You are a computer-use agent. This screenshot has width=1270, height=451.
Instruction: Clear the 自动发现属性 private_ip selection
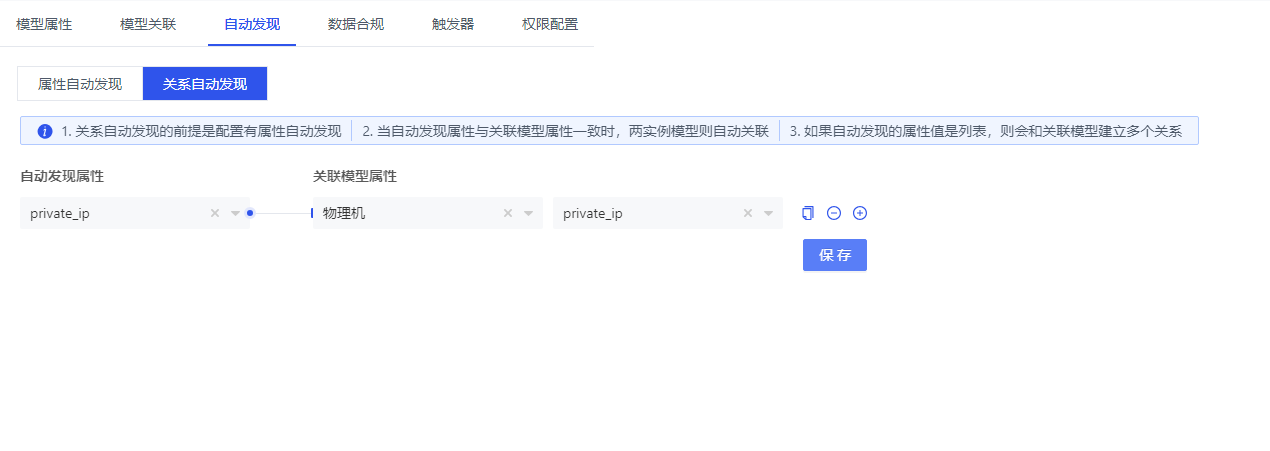215,213
